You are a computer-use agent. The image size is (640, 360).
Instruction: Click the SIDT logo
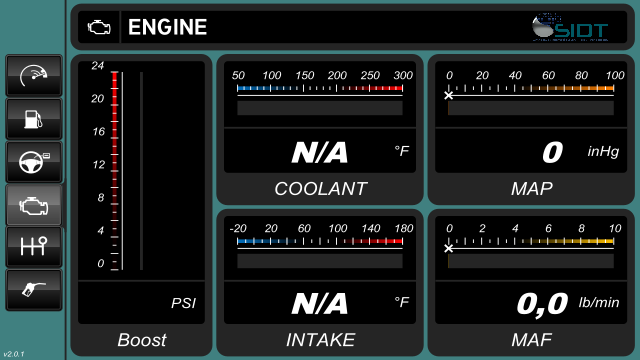570,27
